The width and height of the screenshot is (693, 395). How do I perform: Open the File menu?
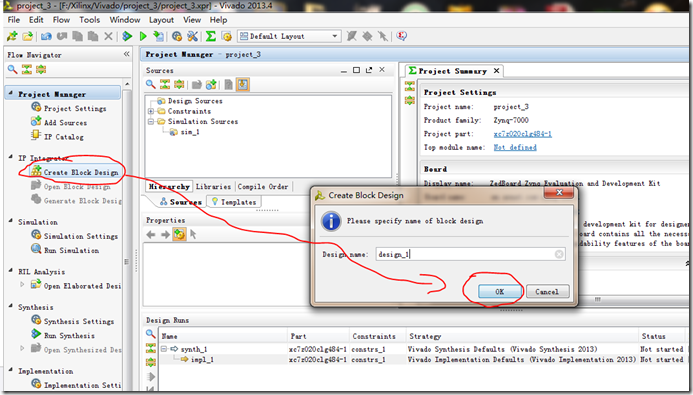(14, 20)
